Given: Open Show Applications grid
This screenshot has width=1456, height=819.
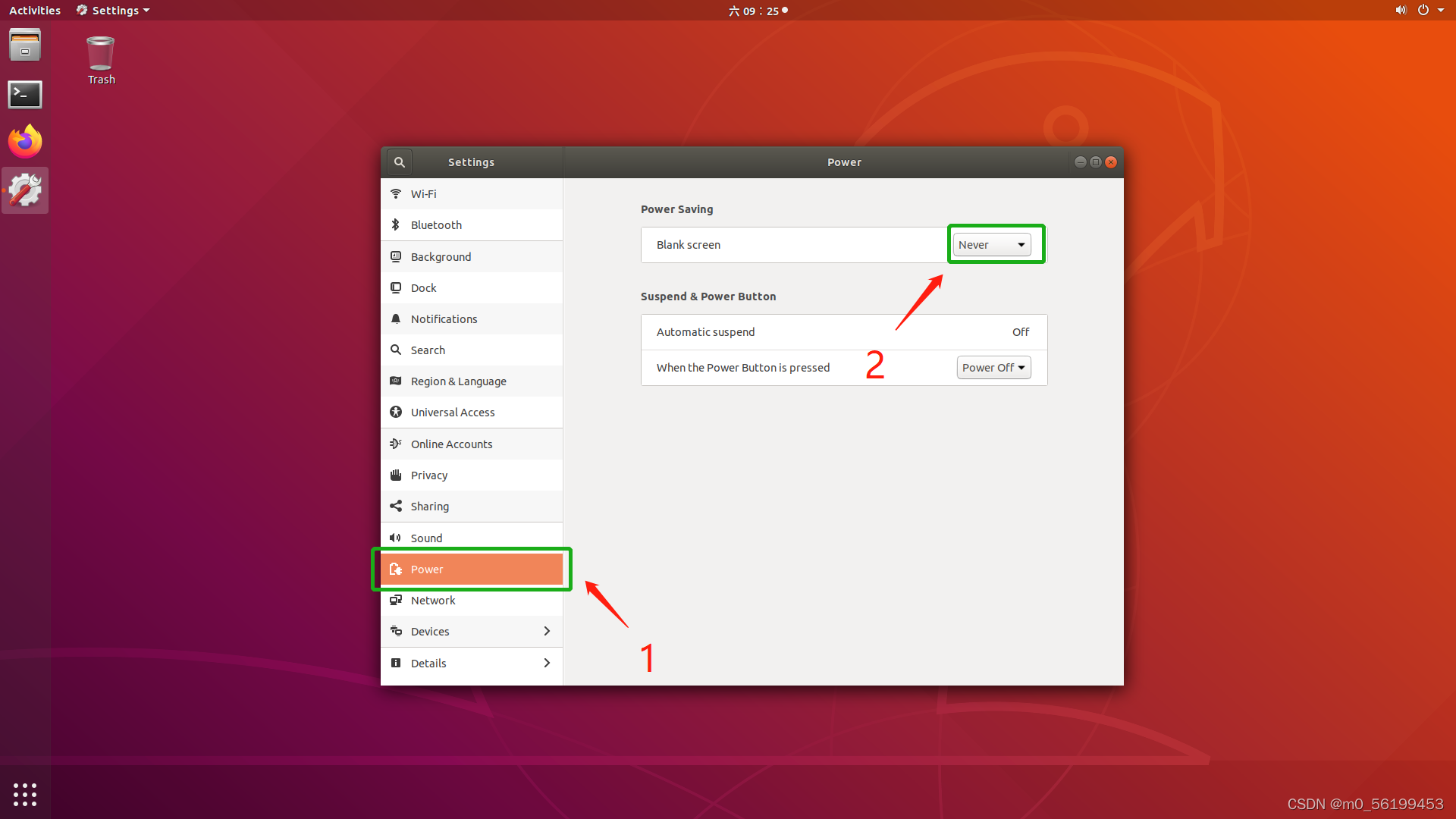Looking at the screenshot, I should point(25,794).
